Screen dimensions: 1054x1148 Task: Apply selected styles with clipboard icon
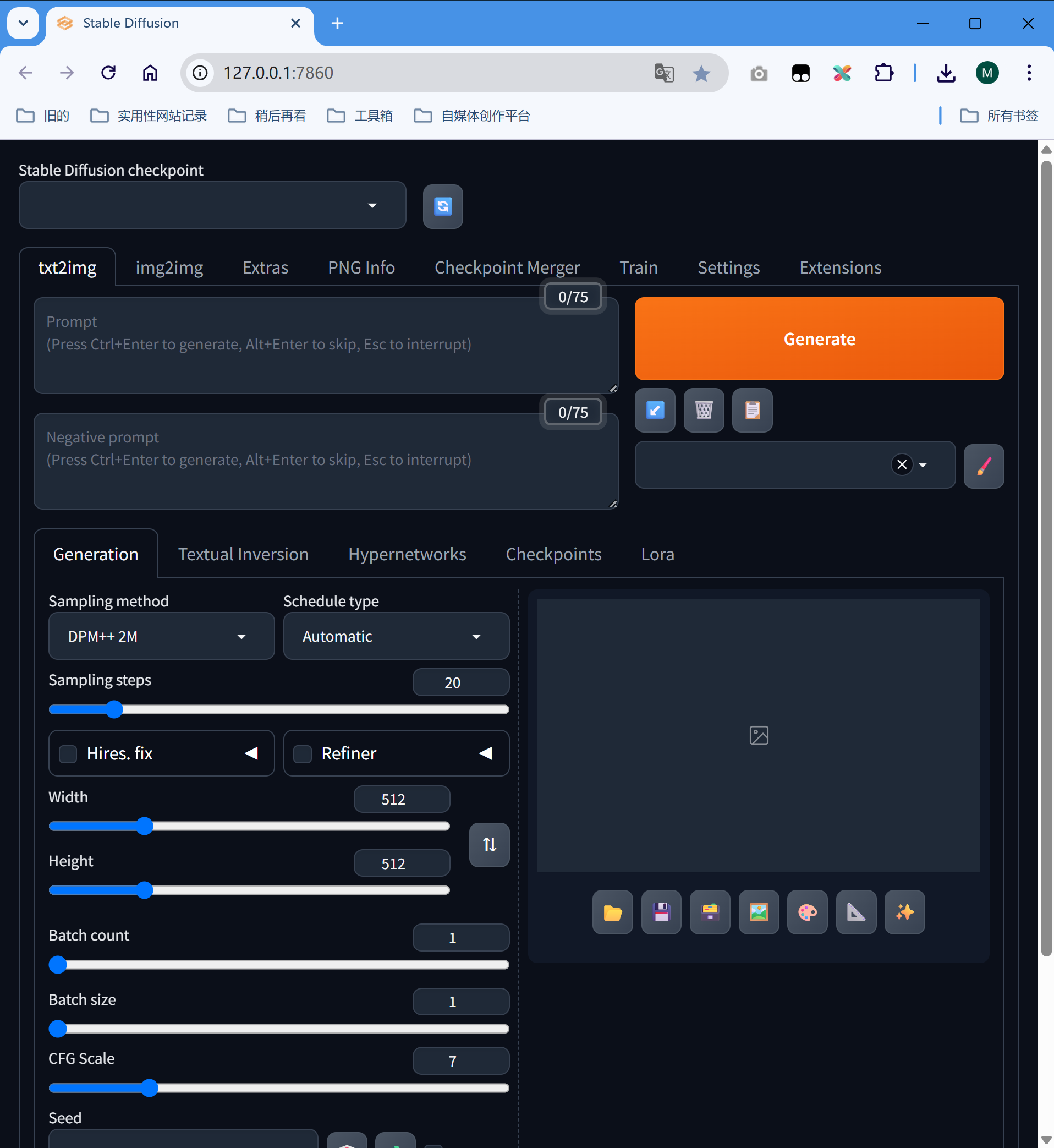click(x=753, y=410)
